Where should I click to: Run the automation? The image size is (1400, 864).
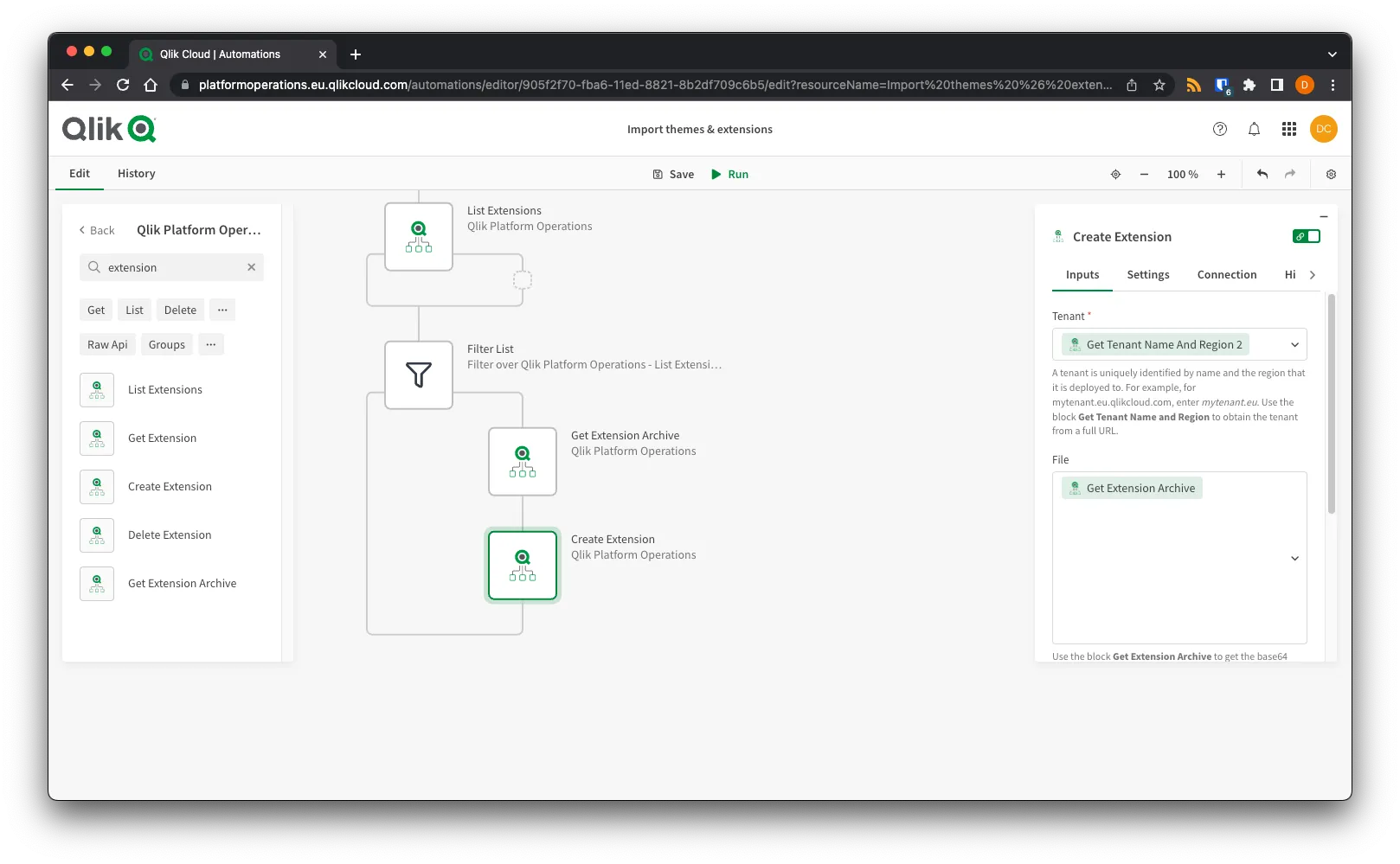pyautogui.click(x=729, y=174)
